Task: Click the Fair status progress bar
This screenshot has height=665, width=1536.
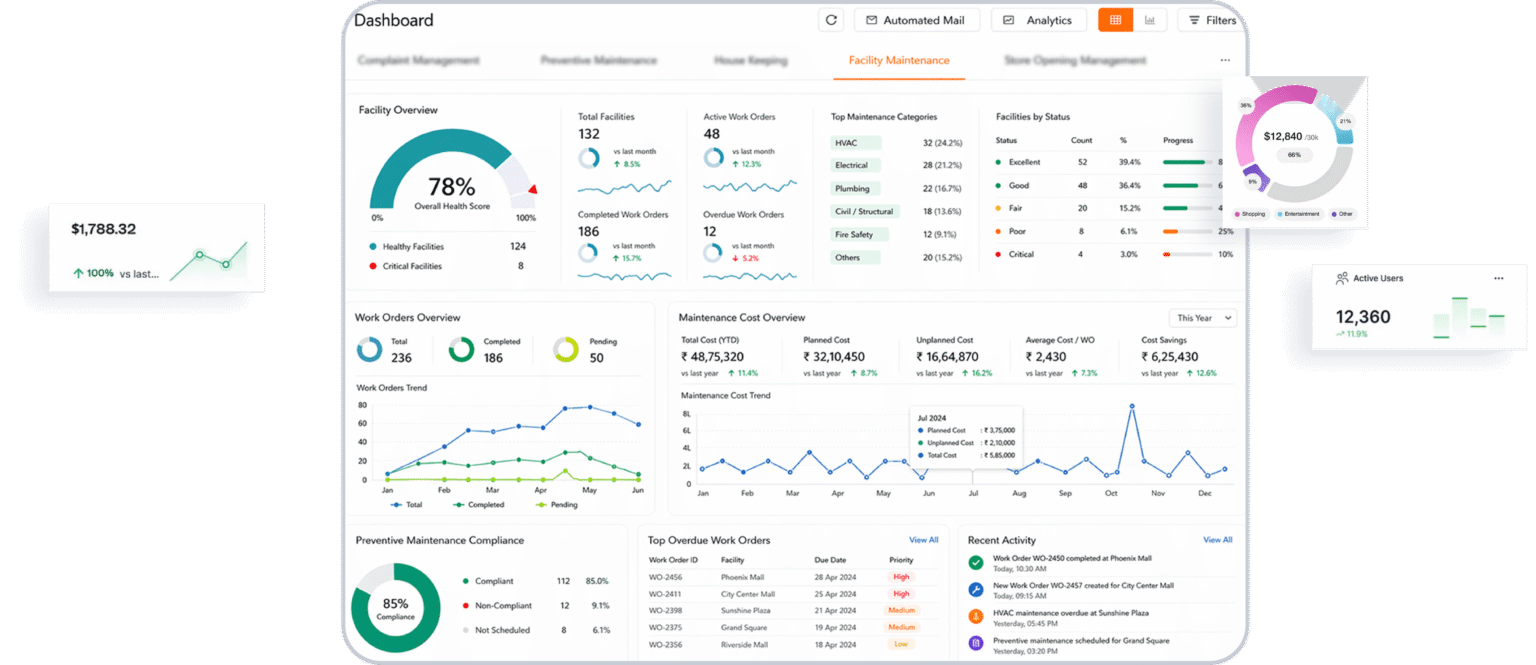Action: point(1188,208)
